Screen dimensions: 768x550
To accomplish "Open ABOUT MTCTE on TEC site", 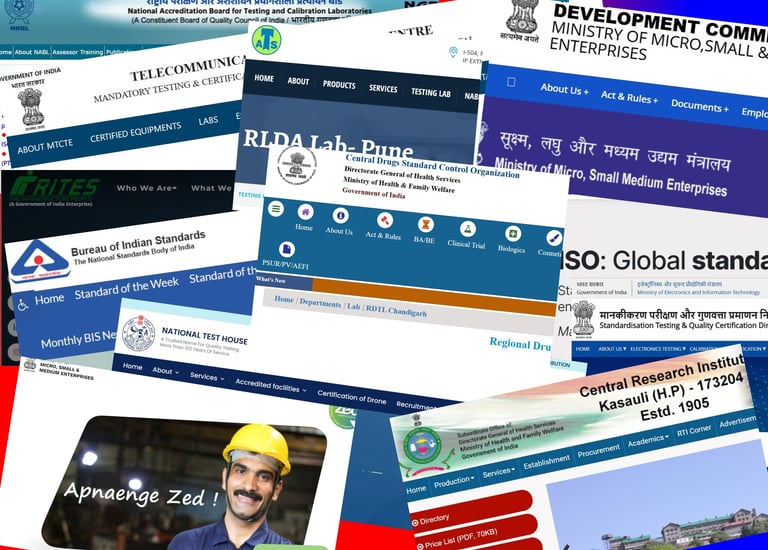I will [x=45, y=146].
